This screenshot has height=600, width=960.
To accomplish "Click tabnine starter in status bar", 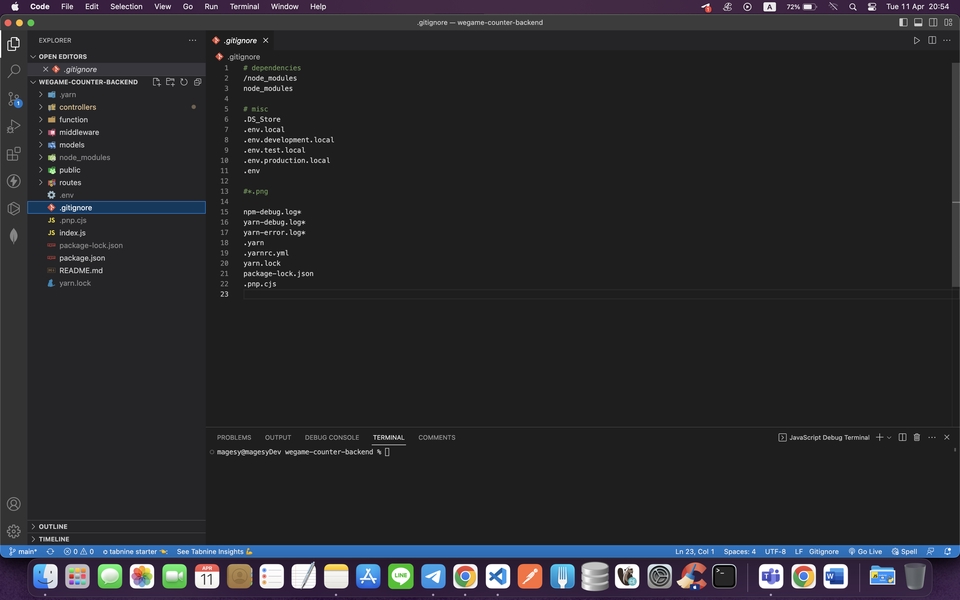I will click(135, 552).
